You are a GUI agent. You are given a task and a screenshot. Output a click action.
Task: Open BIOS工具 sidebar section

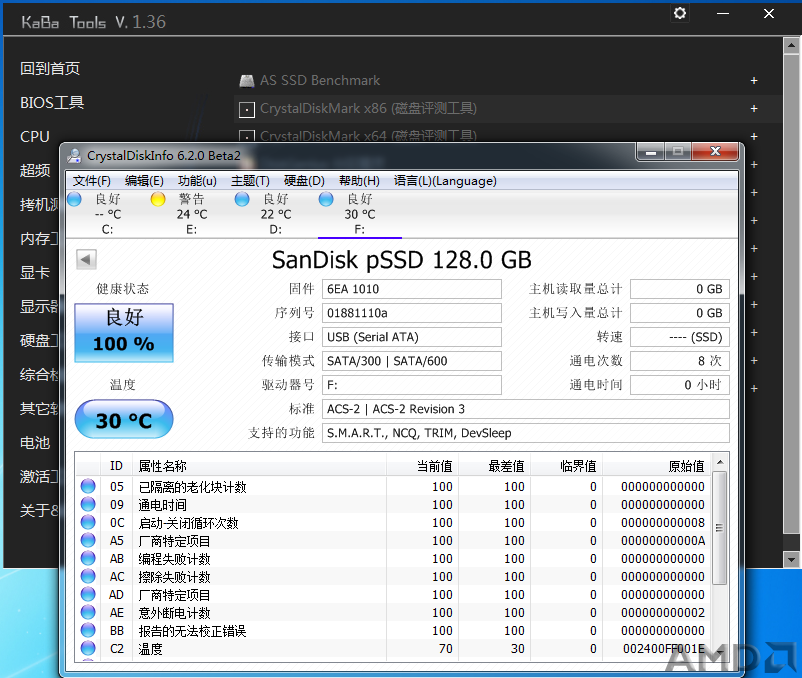[x=52, y=103]
